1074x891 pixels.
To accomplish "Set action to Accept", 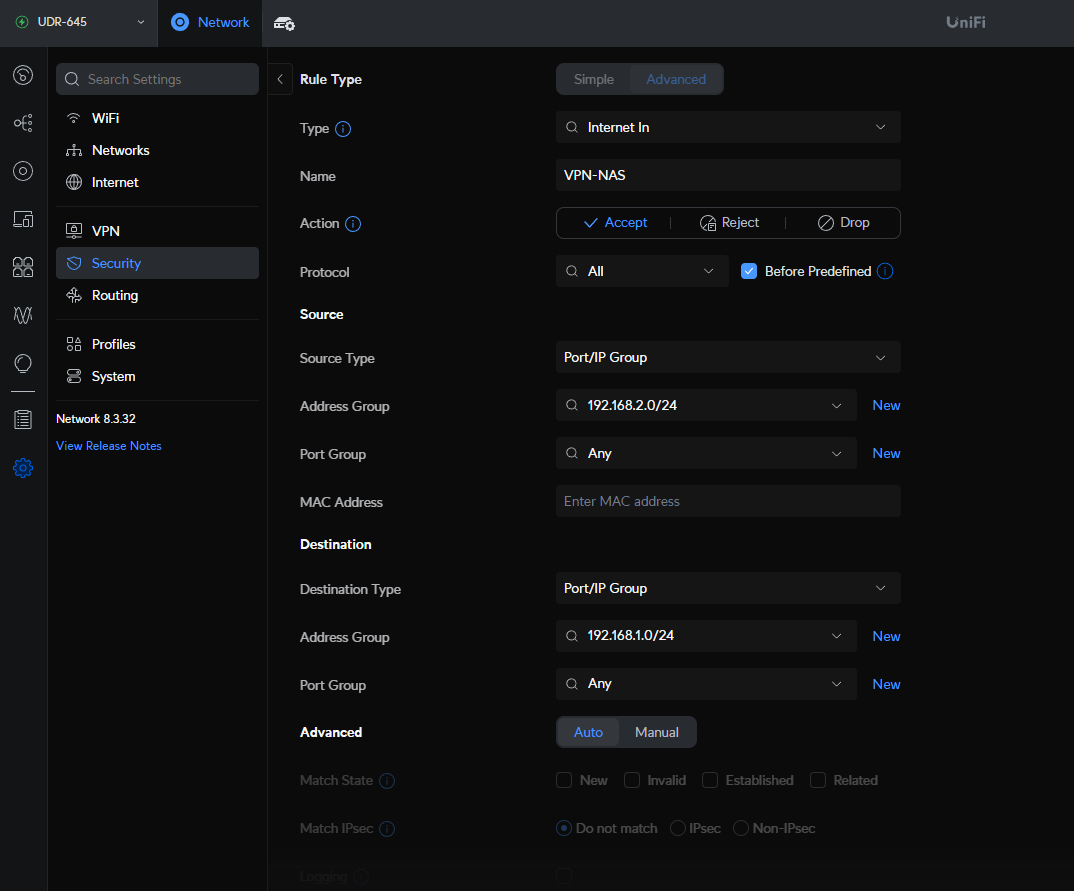I will pyautogui.click(x=615, y=223).
